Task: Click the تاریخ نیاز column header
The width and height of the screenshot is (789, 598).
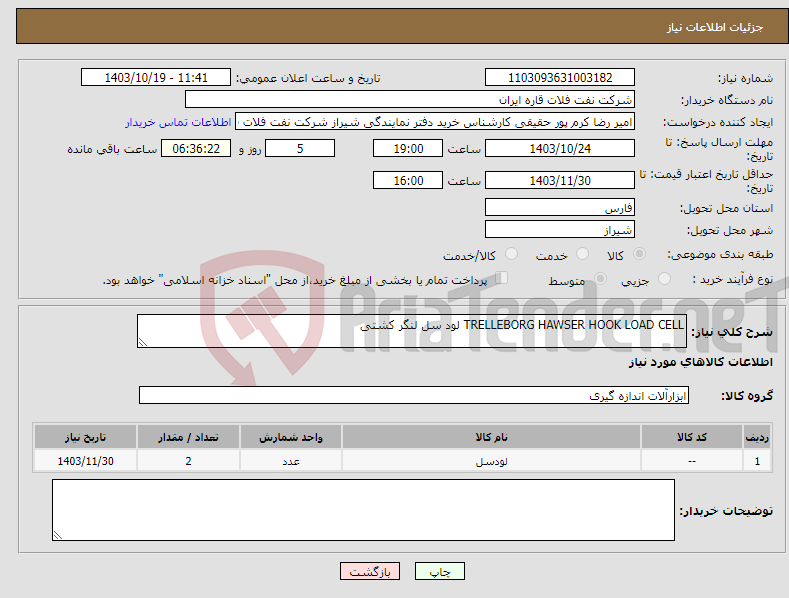Action: click(x=86, y=437)
